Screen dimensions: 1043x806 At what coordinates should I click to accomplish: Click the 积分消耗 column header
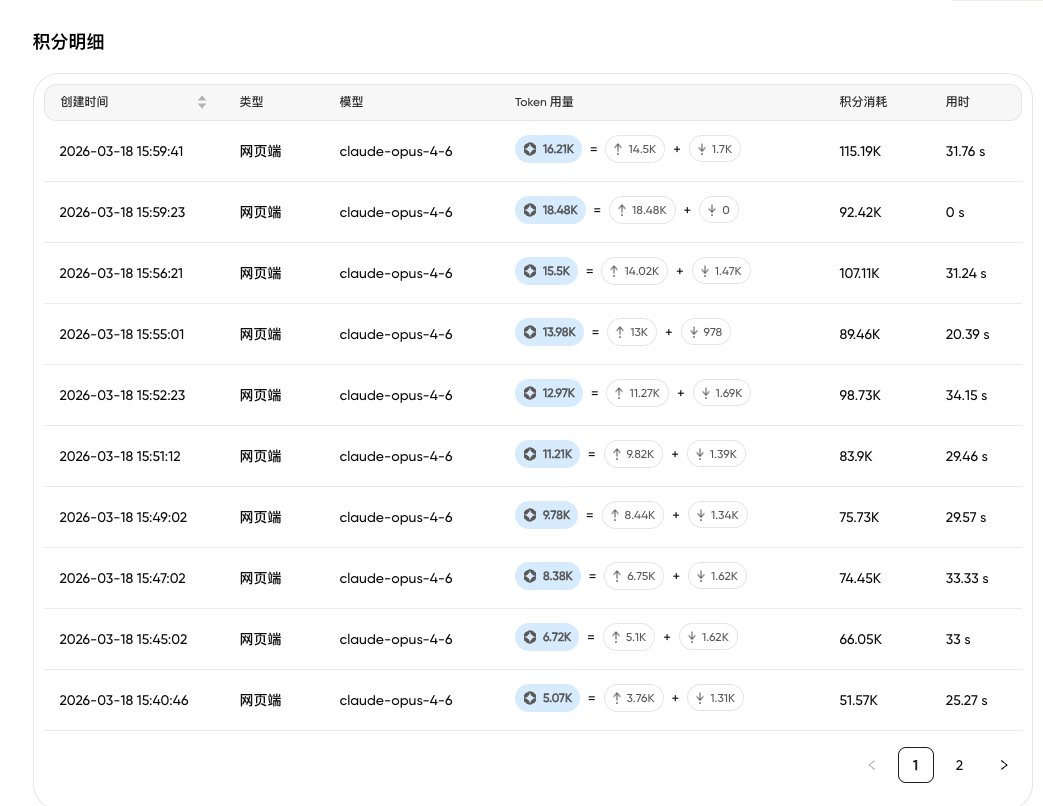[863, 102]
